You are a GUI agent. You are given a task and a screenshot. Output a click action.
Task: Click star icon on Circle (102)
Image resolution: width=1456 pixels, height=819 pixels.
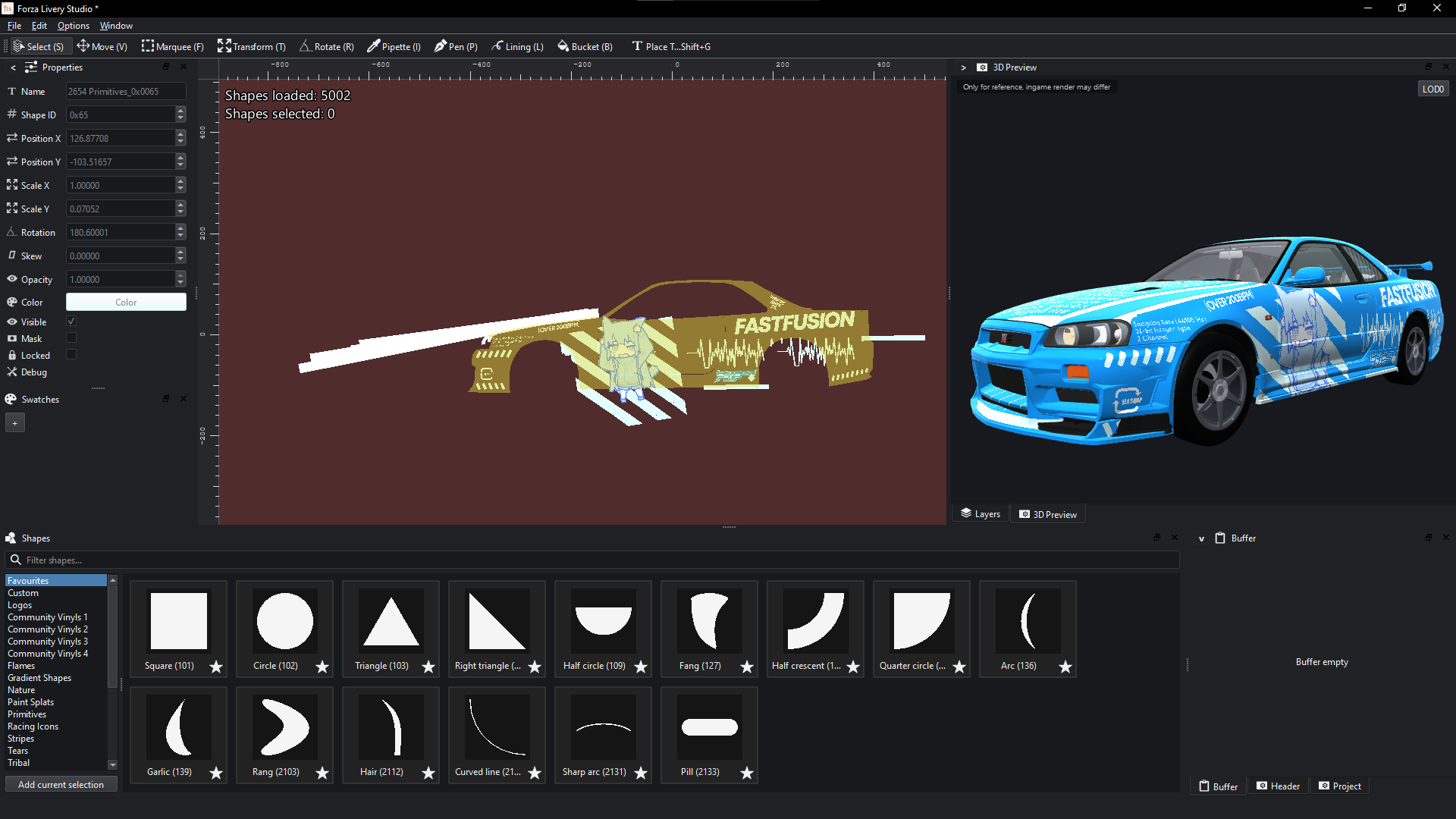tap(322, 667)
